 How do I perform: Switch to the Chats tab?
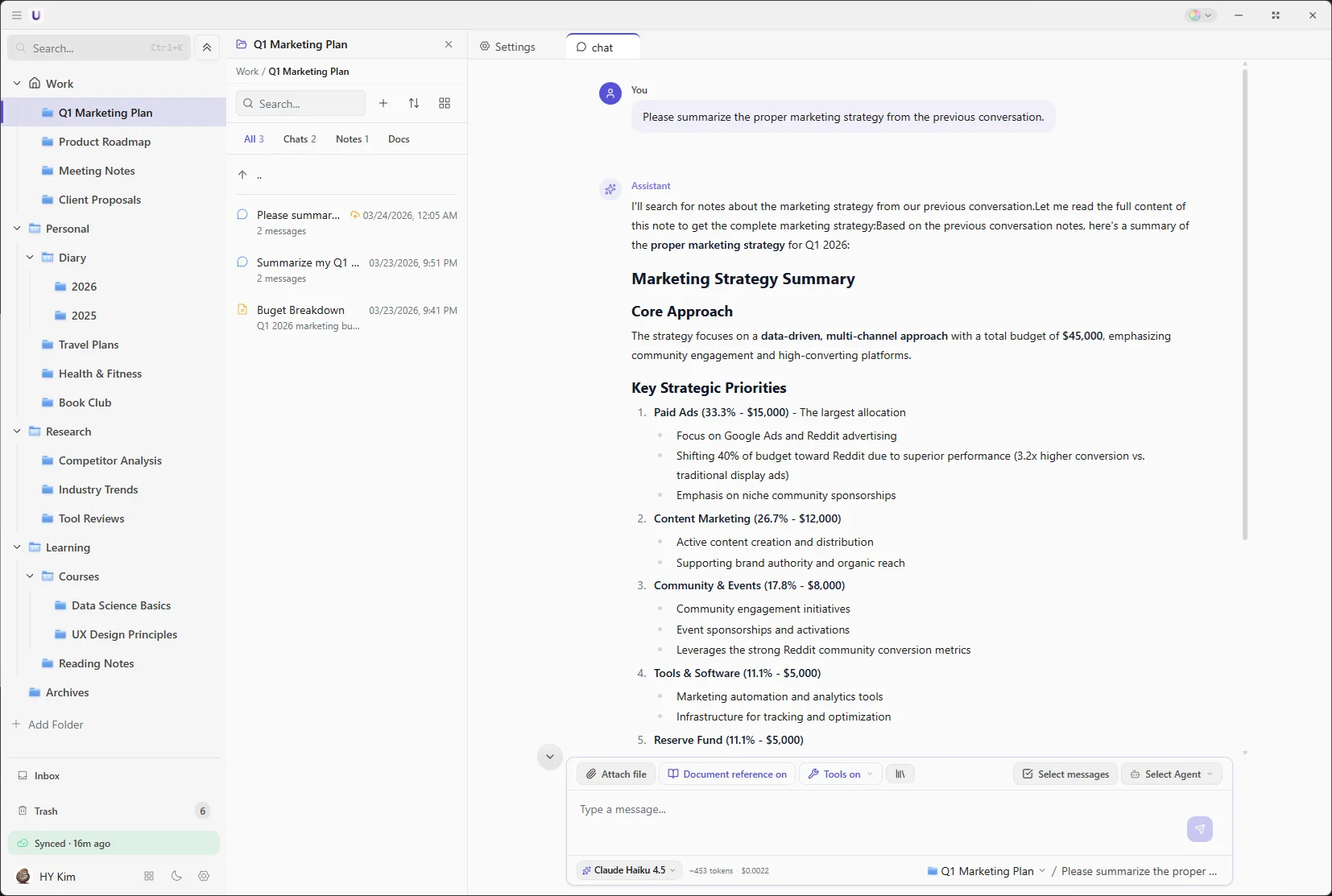pos(299,138)
